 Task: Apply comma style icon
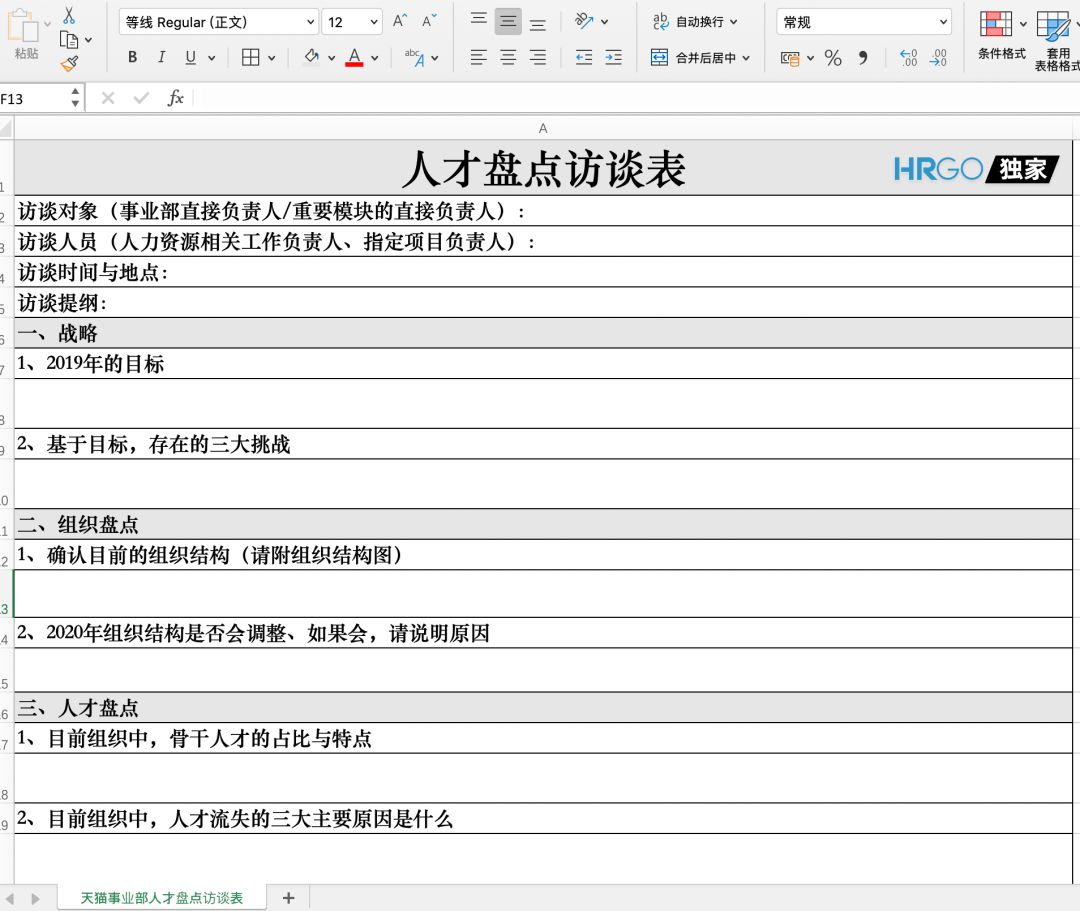(863, 58)
